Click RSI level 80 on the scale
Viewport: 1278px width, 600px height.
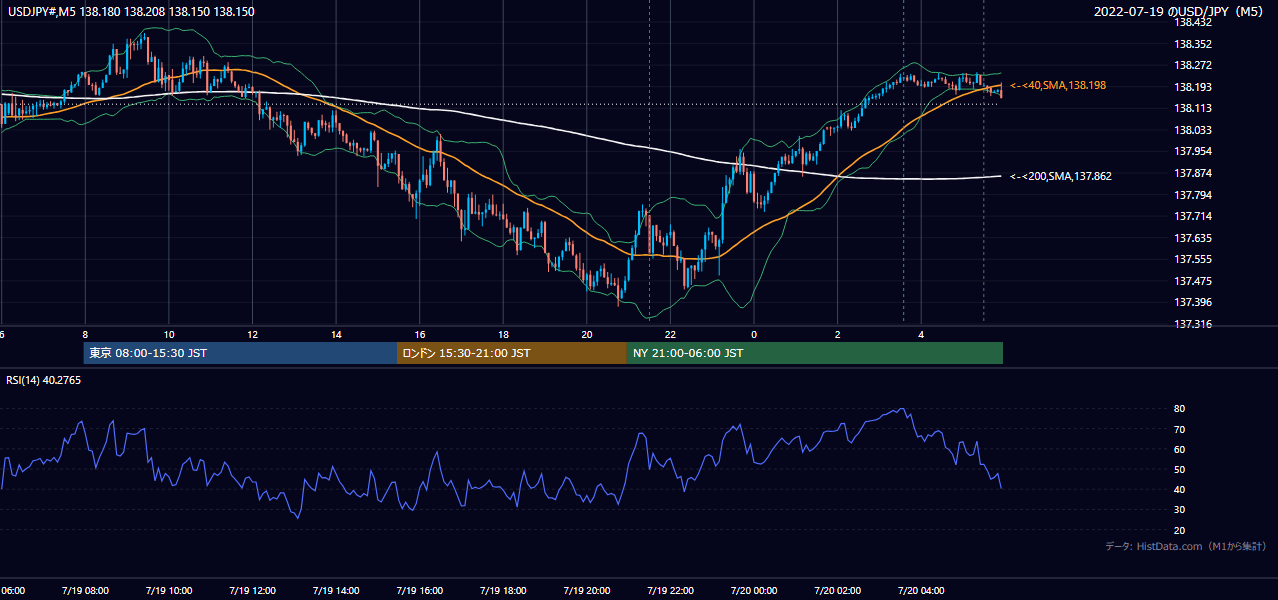[1180, 409]
